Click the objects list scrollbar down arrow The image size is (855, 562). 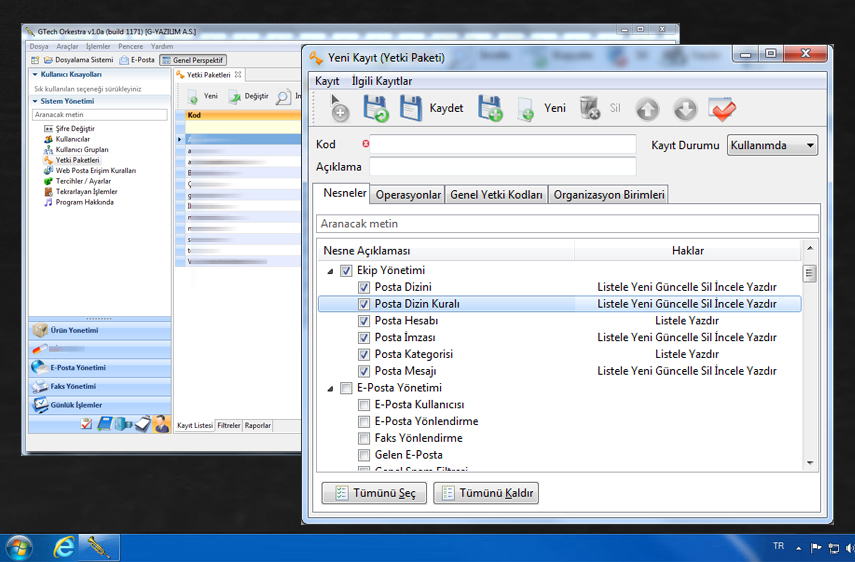coord(810,463)
